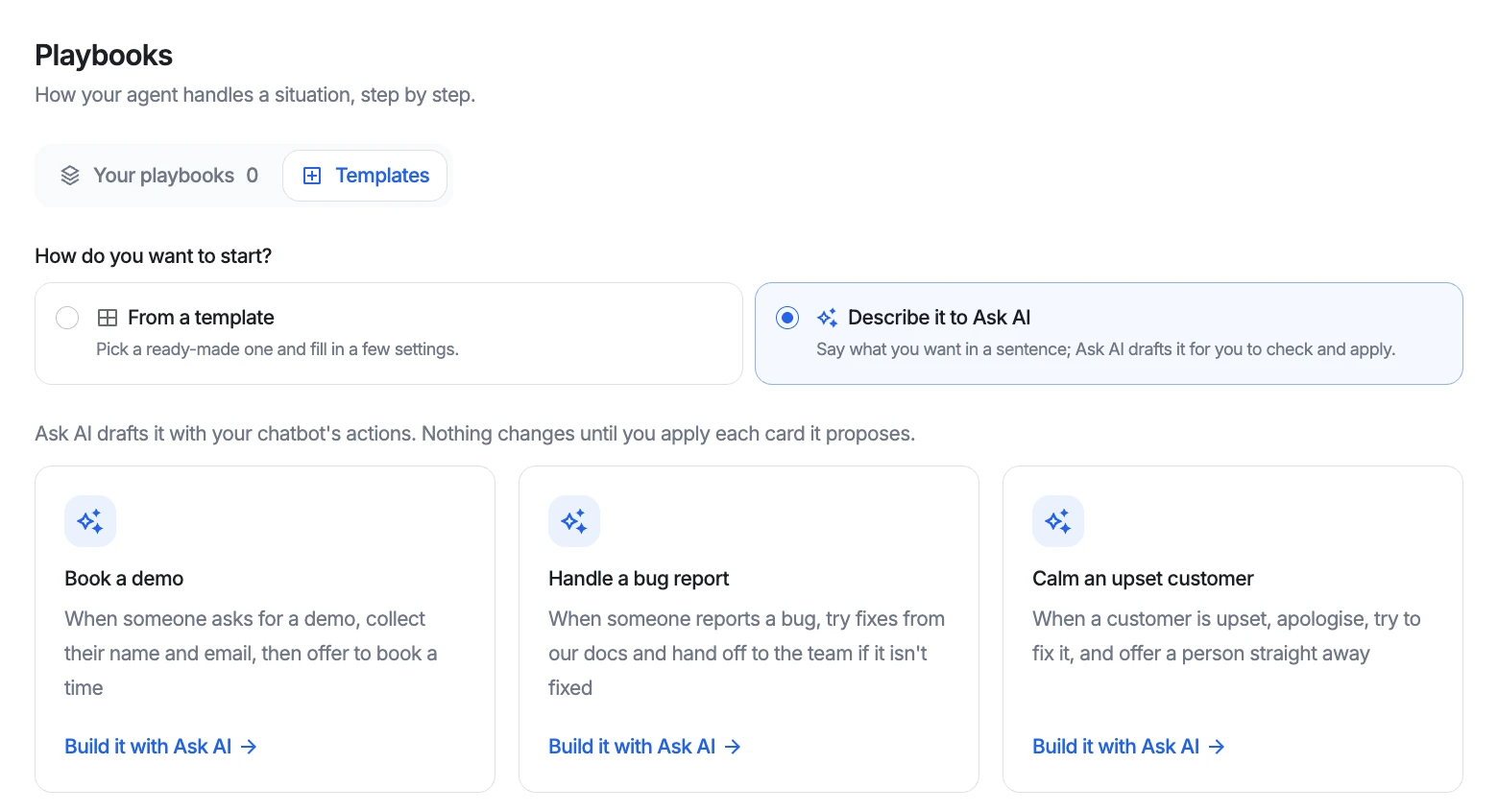Viewport: 1498px width, 812px height.
Task: Click the plus-square icon on Templates tab
Action: [x=312, y=176]
